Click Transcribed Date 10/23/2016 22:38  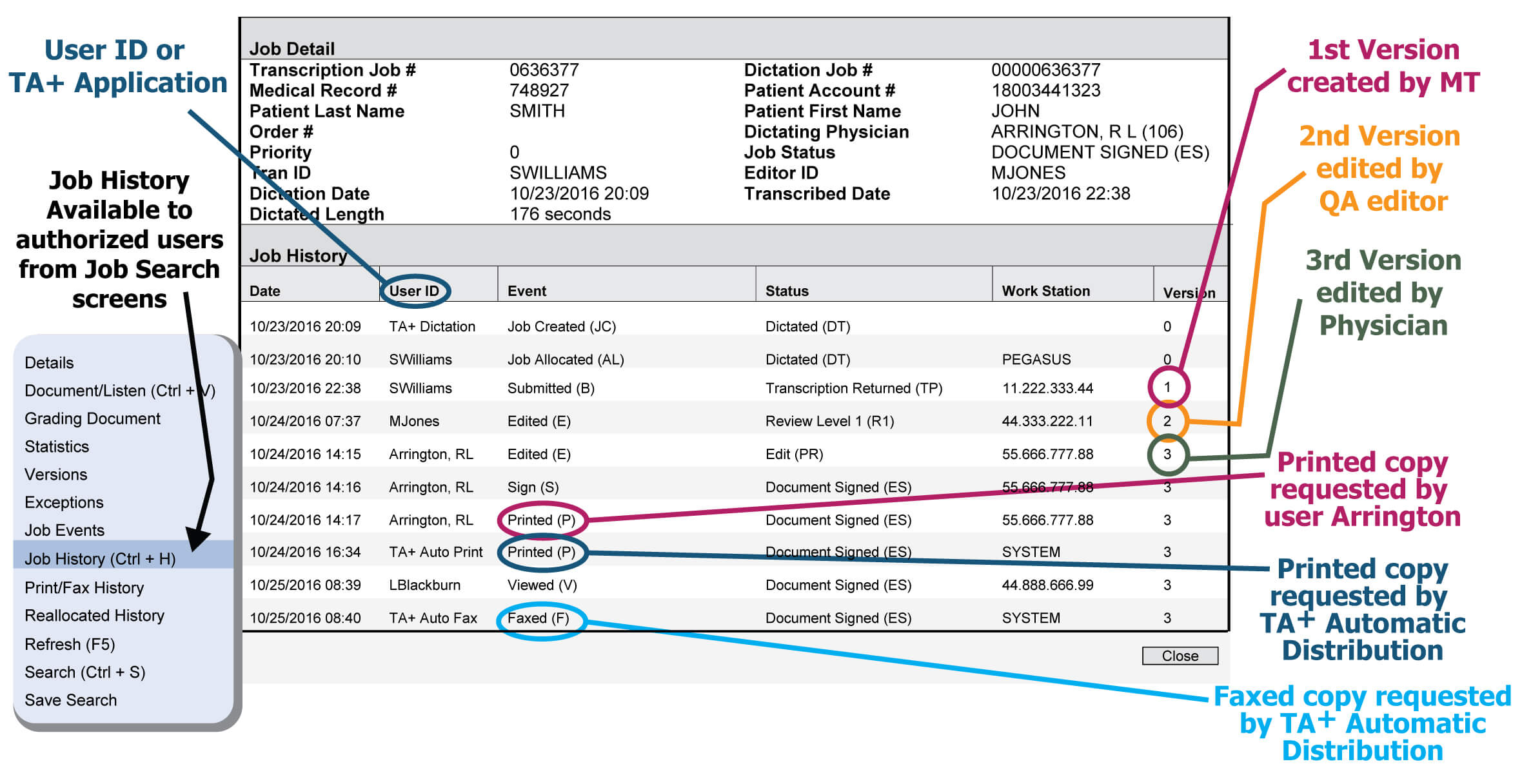pyautogui.click(x=1061, y=193)
